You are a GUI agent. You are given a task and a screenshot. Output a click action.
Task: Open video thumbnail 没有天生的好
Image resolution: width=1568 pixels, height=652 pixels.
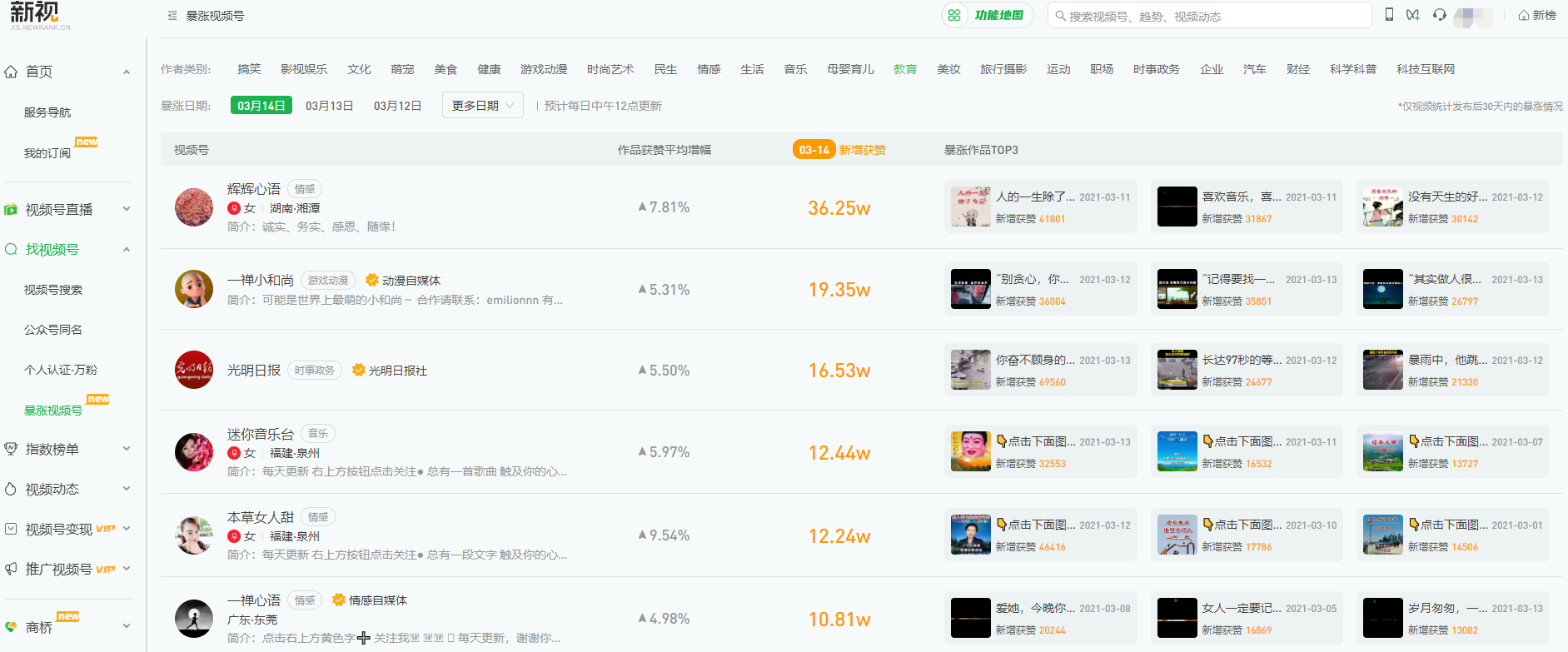(1383, 207)
